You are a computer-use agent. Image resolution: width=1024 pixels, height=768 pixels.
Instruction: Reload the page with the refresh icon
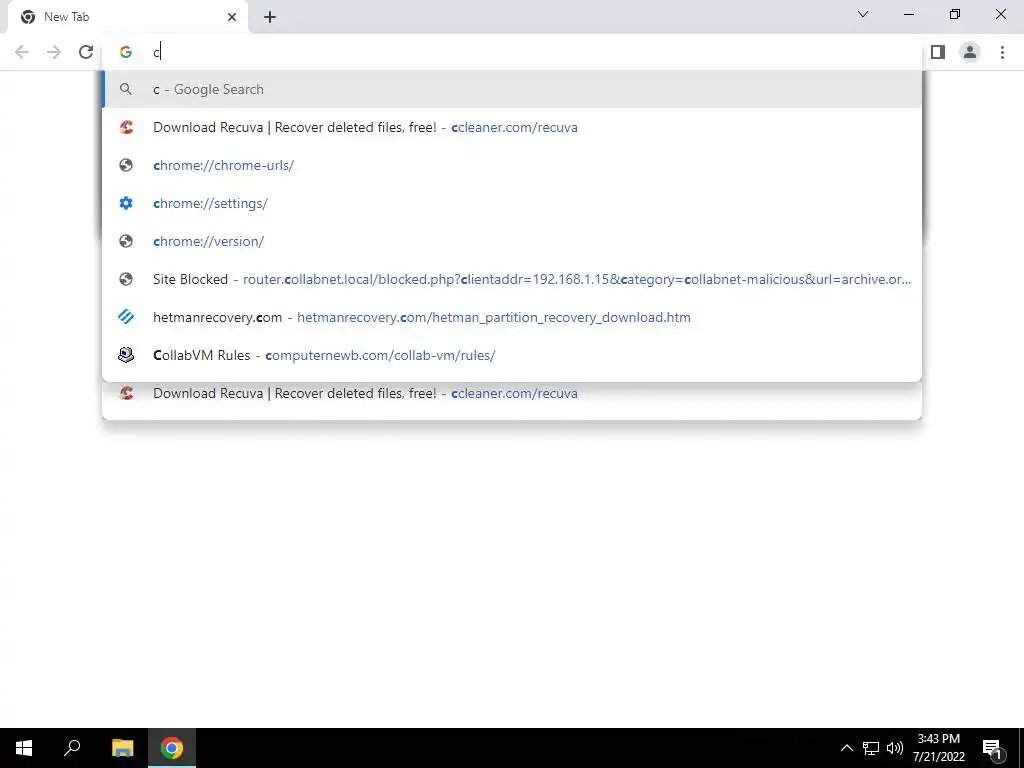(x=86, y=52)
